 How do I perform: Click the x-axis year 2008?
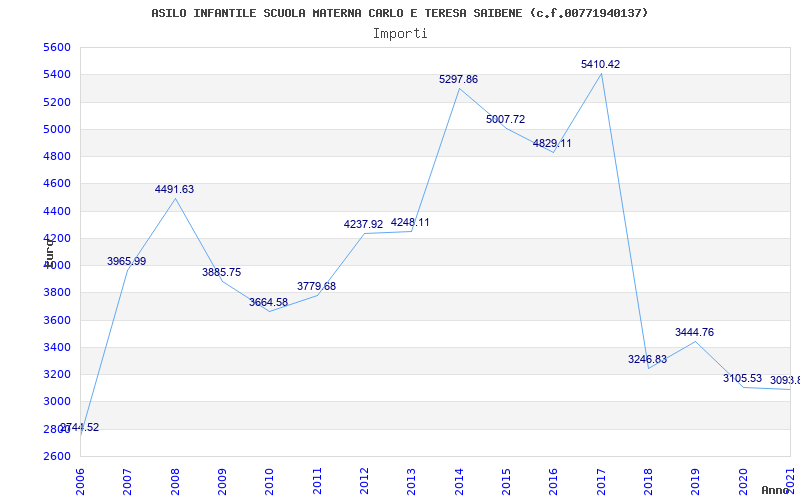tap(175, 481)
